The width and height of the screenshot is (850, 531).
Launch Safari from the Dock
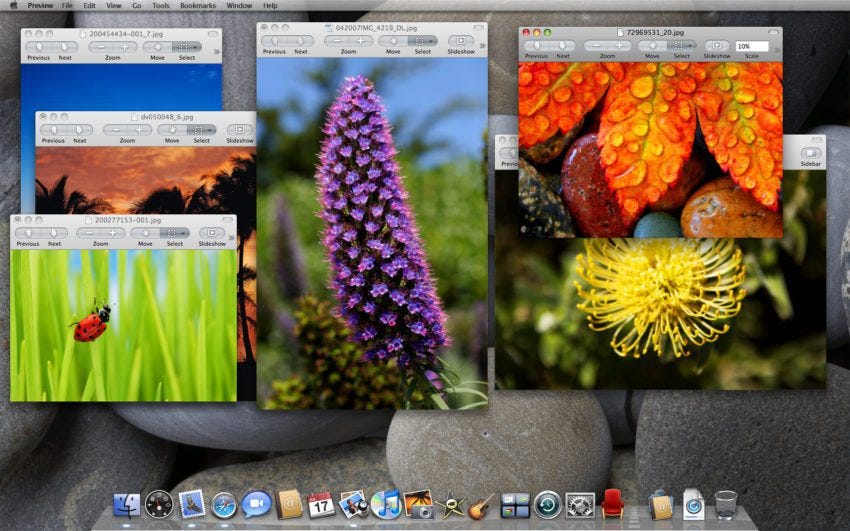224,506
